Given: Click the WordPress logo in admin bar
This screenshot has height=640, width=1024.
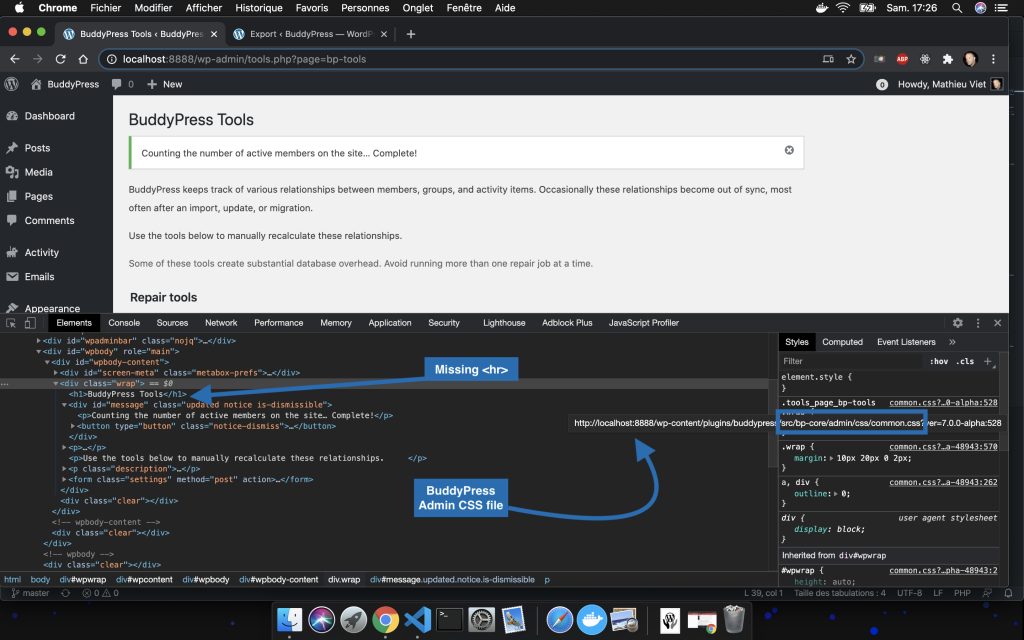Looking at the screenshot, I should (x=12, y=84).
